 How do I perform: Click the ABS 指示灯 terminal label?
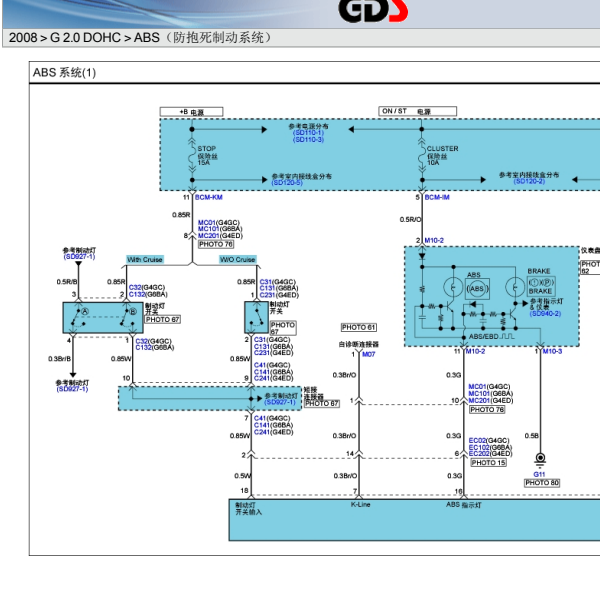(463, 505)
